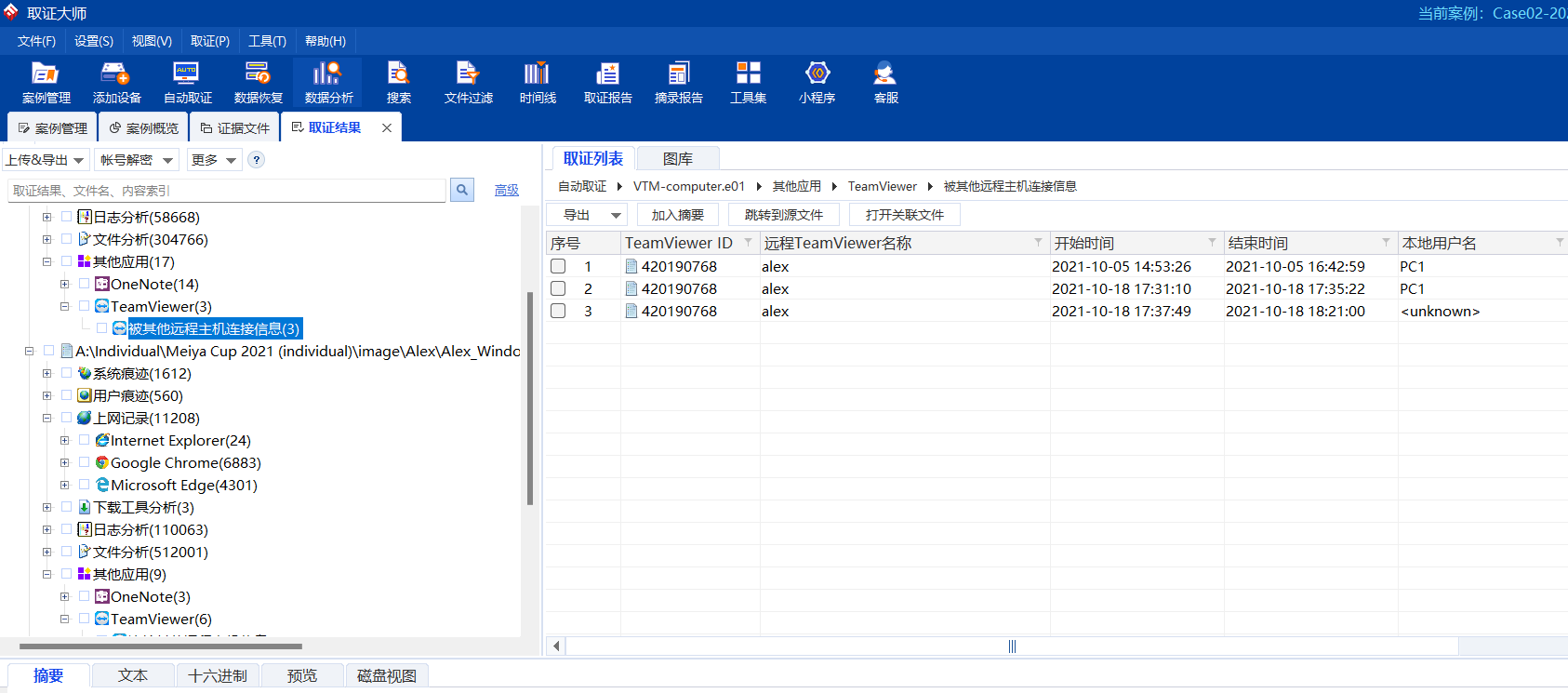1568x693 pixels.
Task: Click the Google Chrome(6883) icon in the tree
Action: [x=102, y=462]
